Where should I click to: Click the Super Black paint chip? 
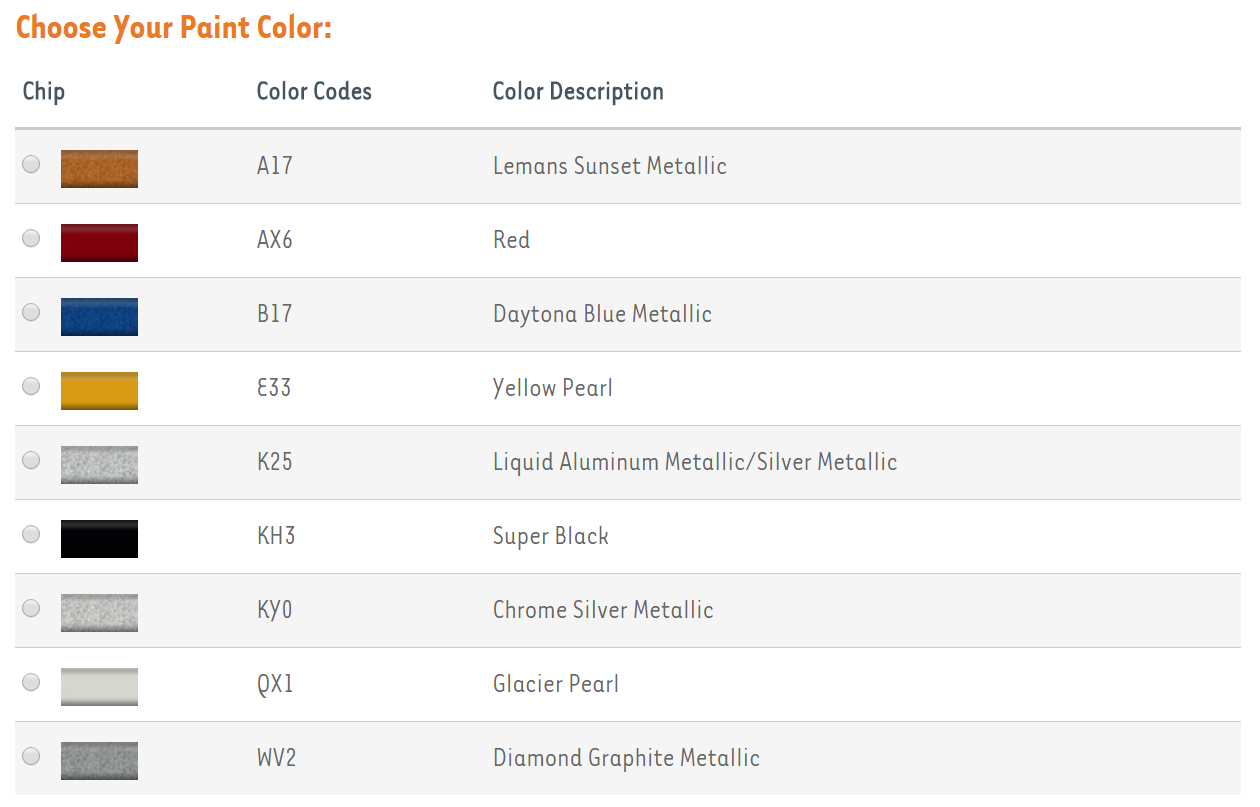click(99, 539)
